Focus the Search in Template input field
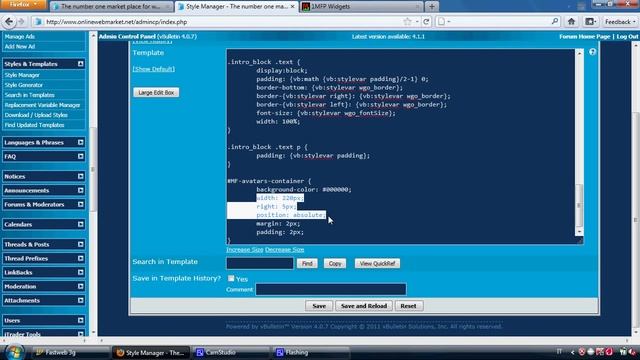The image size is (640, 360). coord(260,263)
